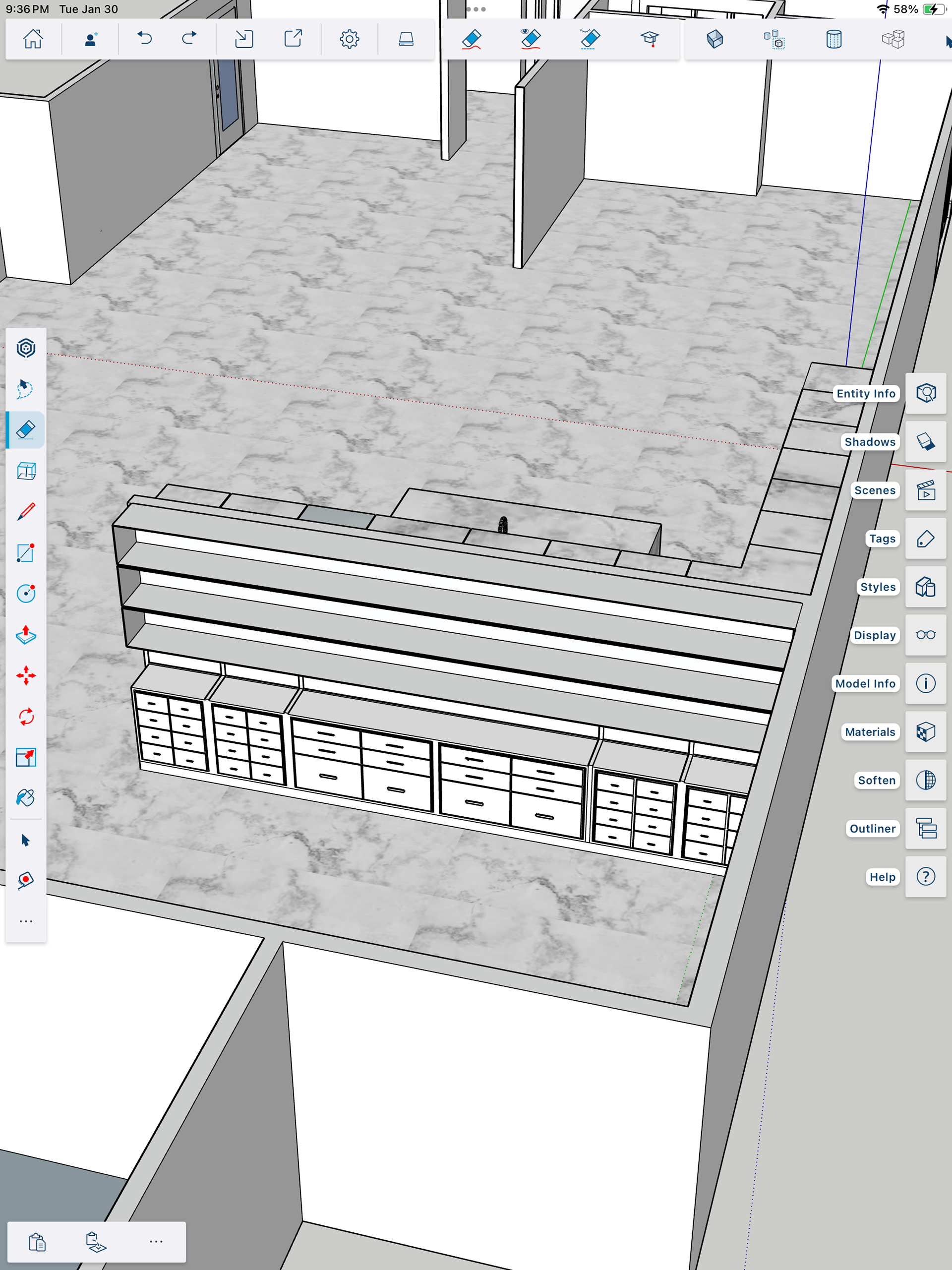This screenshot has height=1270, width=952.
Task: Open the Materials panel icon
Action: tap(925, 732)
